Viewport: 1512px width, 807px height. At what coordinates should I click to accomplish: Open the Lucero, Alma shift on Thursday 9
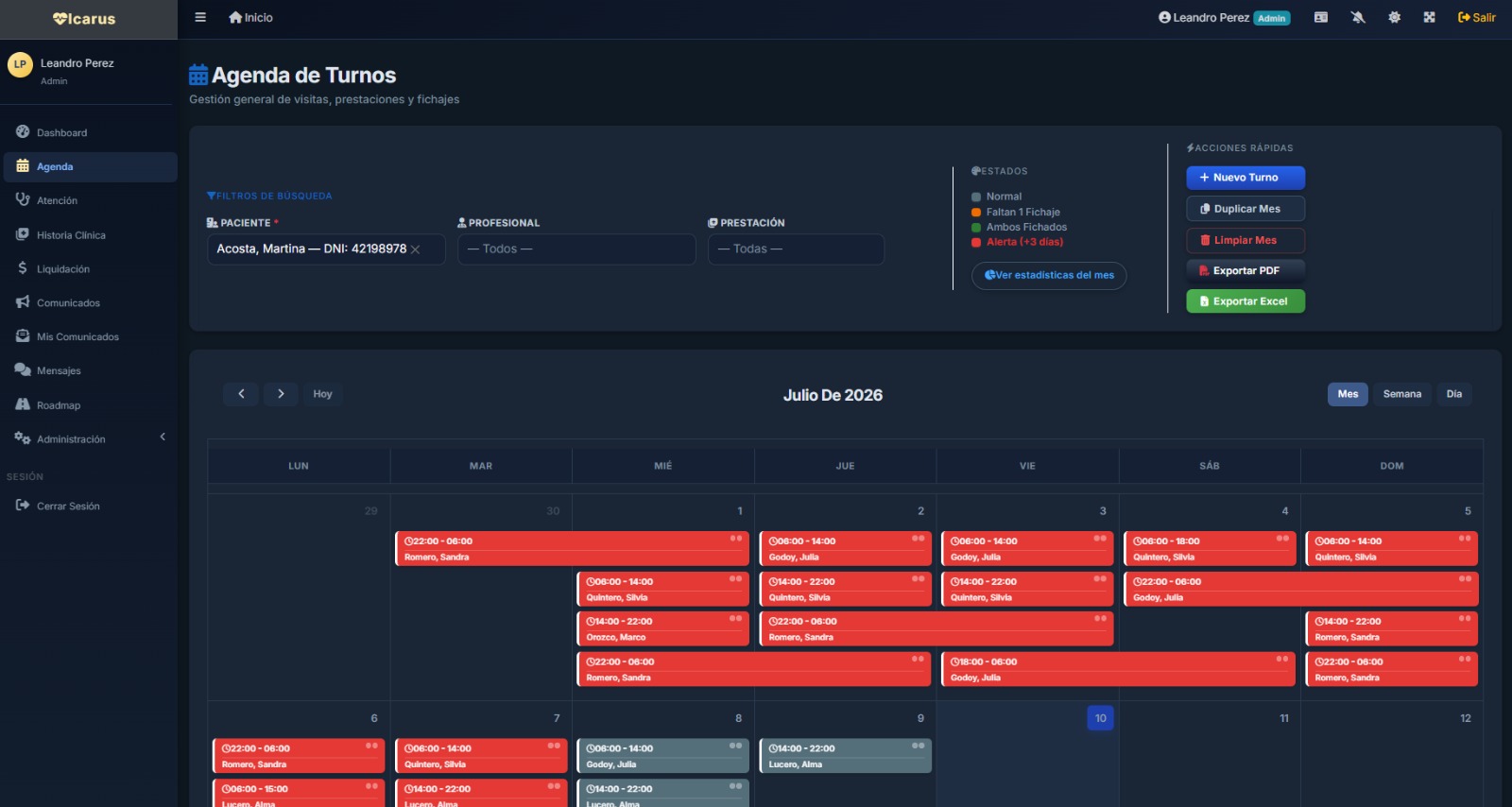[x=845, y=756]
